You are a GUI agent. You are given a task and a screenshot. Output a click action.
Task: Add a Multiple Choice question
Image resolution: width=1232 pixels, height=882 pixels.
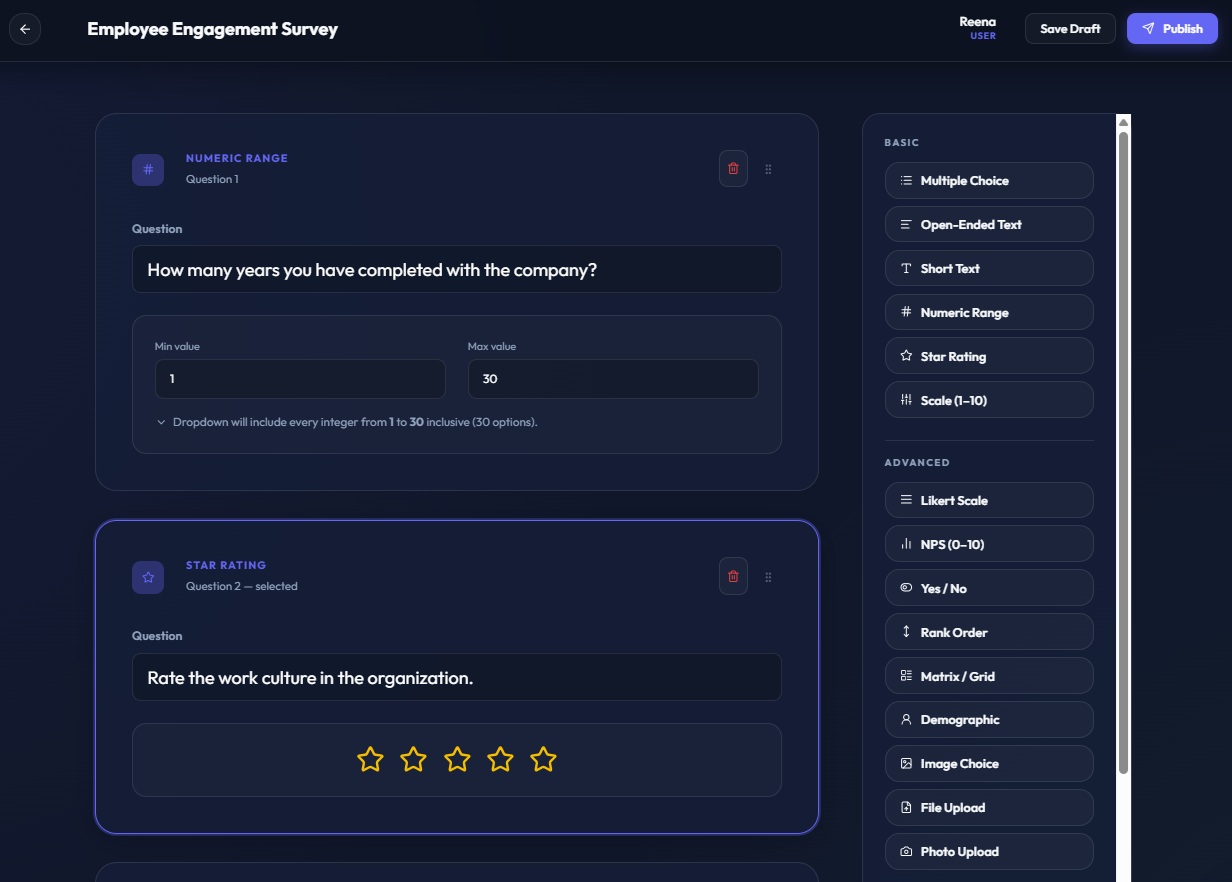[x=989, y=181]
